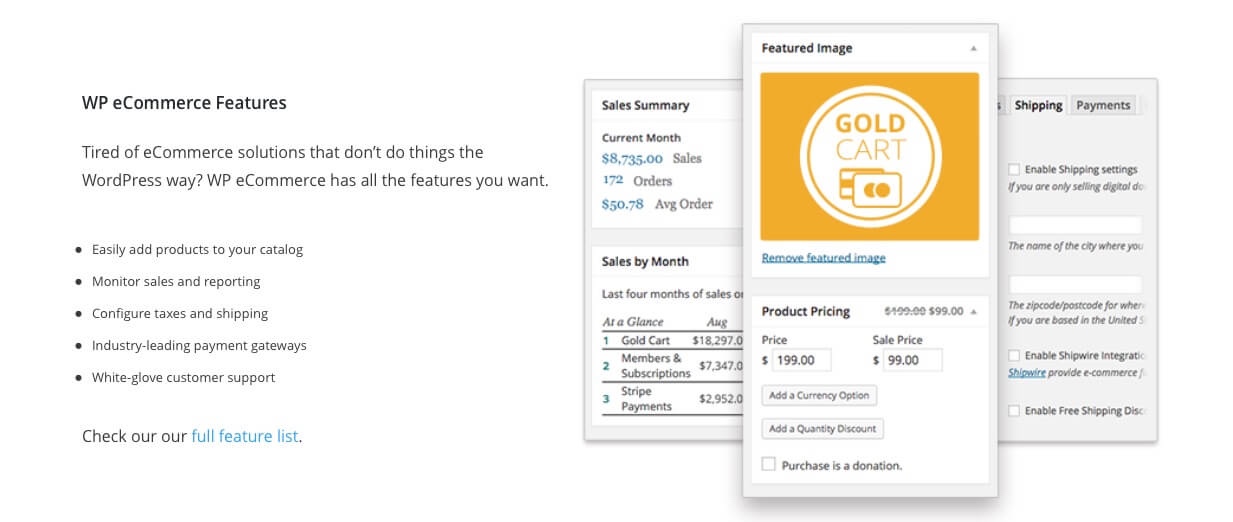The height and width of the screenshot is (522, 1233).
Task: Click the Add a Quantity Discount button
Action: pos(822,429)
